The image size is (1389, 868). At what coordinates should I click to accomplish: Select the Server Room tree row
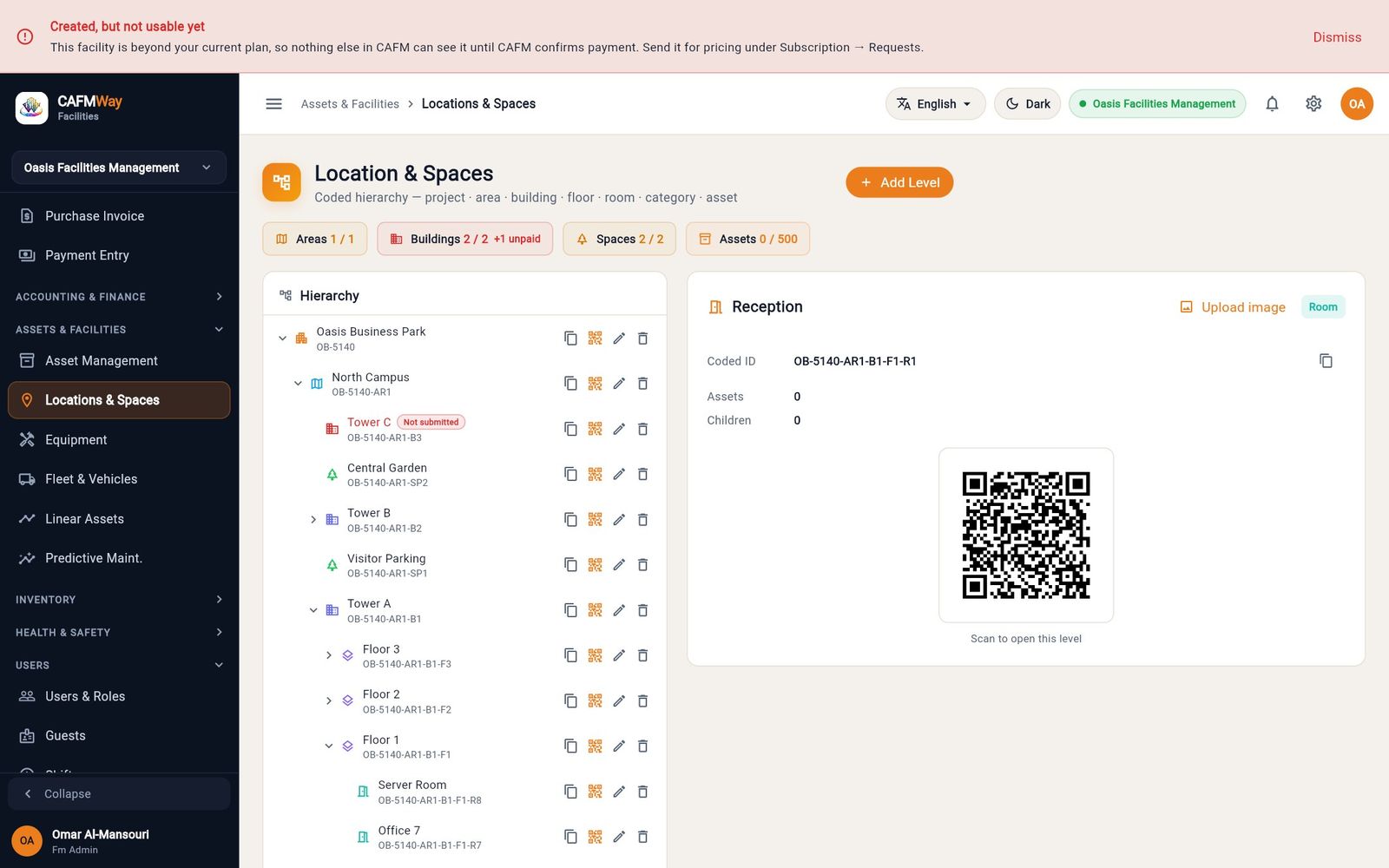[465, 792]
